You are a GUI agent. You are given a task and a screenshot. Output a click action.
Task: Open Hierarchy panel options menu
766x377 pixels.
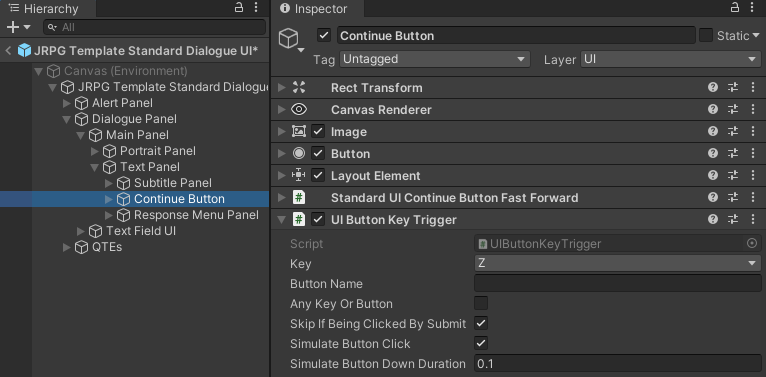click(256, 7)
